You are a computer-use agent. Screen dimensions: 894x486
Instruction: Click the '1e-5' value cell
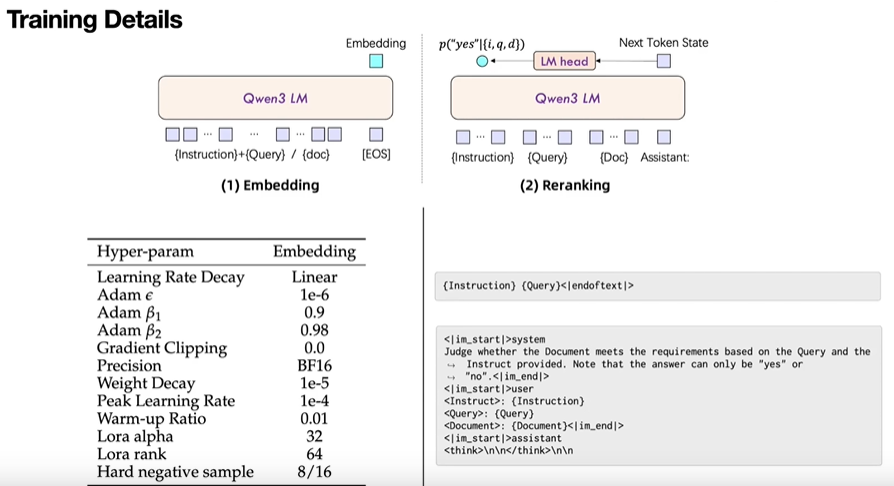tap(314, 383)
